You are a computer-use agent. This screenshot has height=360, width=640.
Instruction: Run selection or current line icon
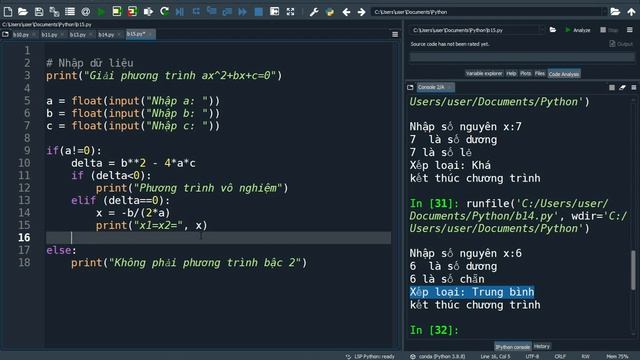(148, 12)
